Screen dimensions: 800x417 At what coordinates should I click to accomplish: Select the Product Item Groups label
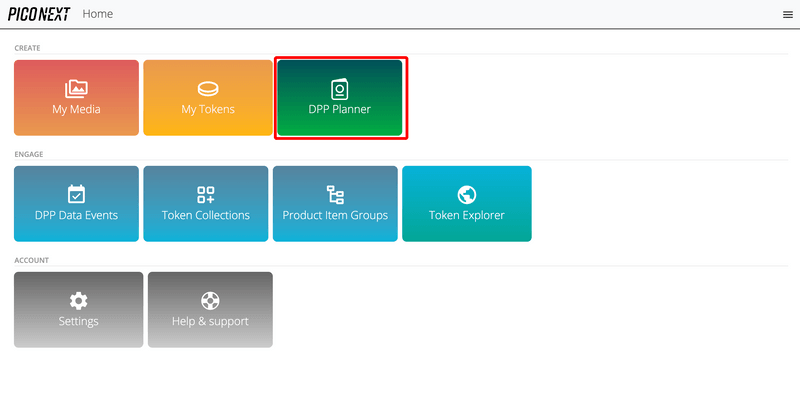pos(335,215)
